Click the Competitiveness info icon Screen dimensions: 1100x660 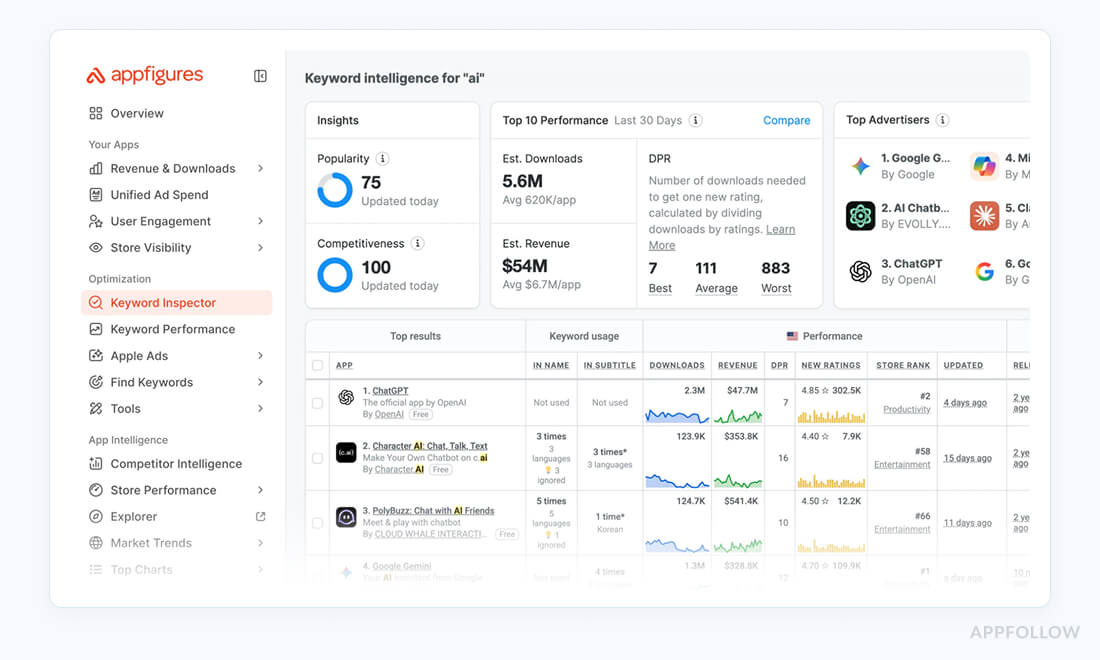[418, 244]
